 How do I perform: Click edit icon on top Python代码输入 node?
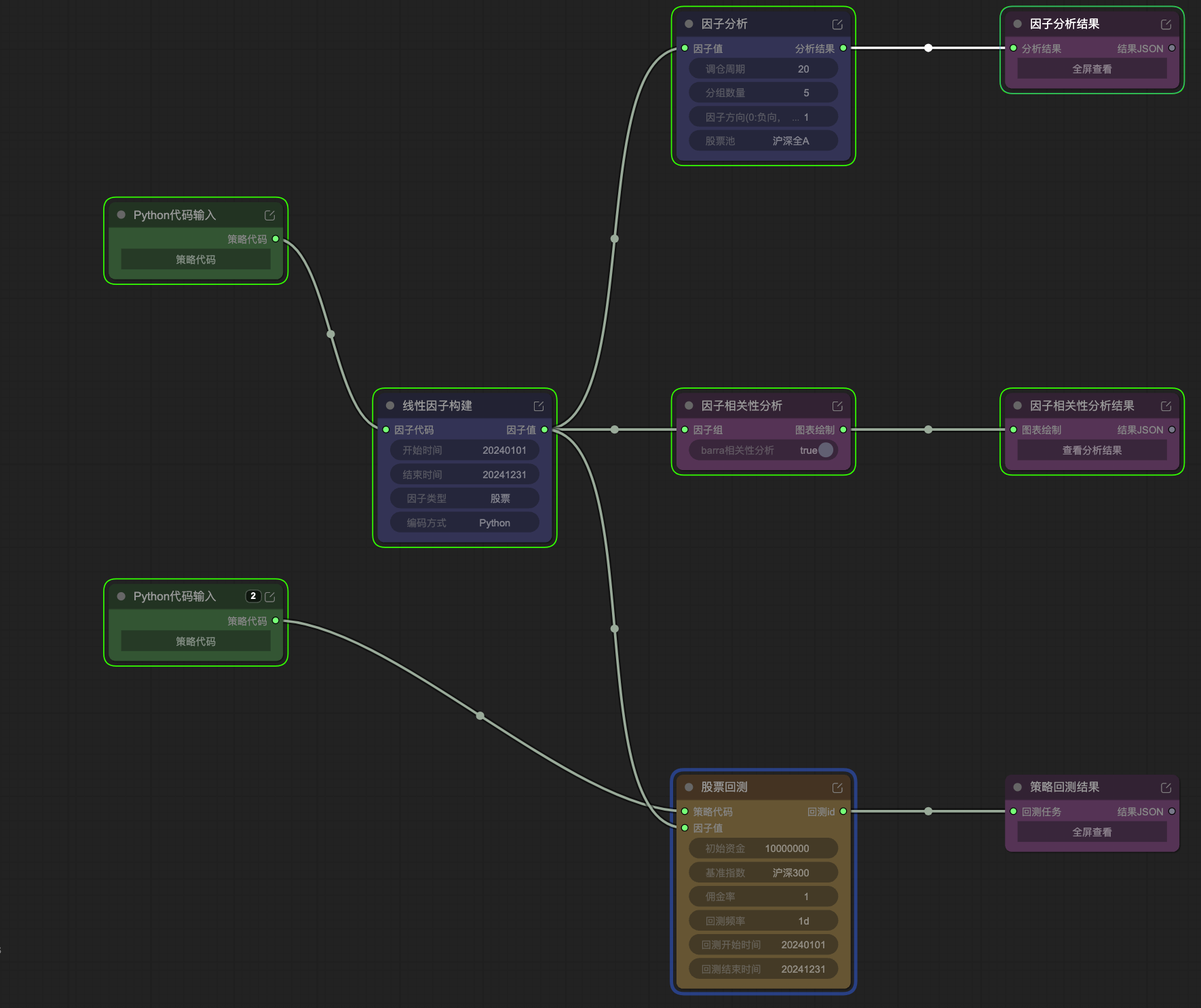pos(269,216)
